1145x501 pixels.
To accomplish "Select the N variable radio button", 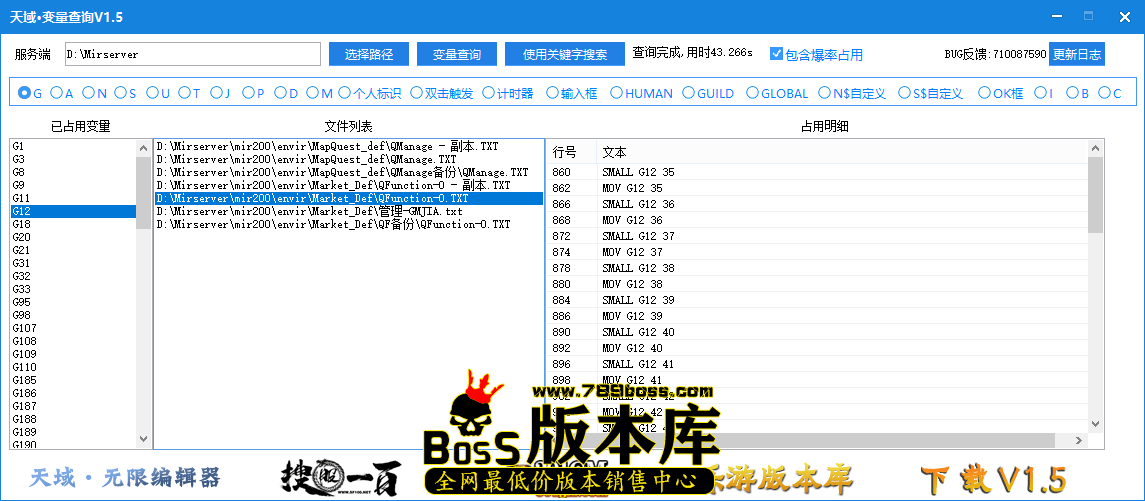I will [x=95, y=93].
